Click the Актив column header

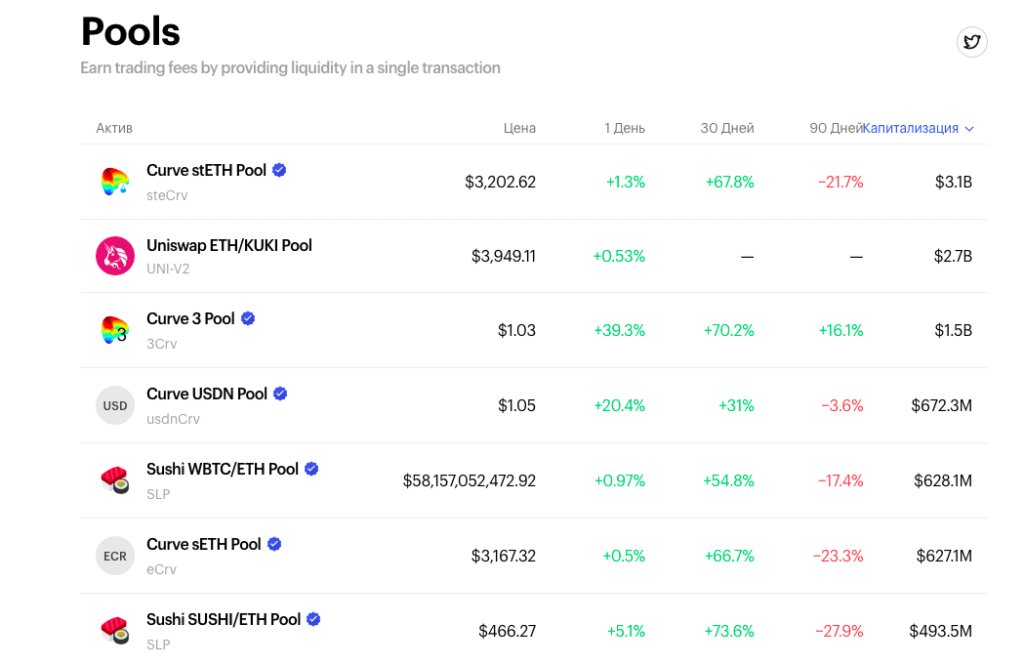(114, 128)
